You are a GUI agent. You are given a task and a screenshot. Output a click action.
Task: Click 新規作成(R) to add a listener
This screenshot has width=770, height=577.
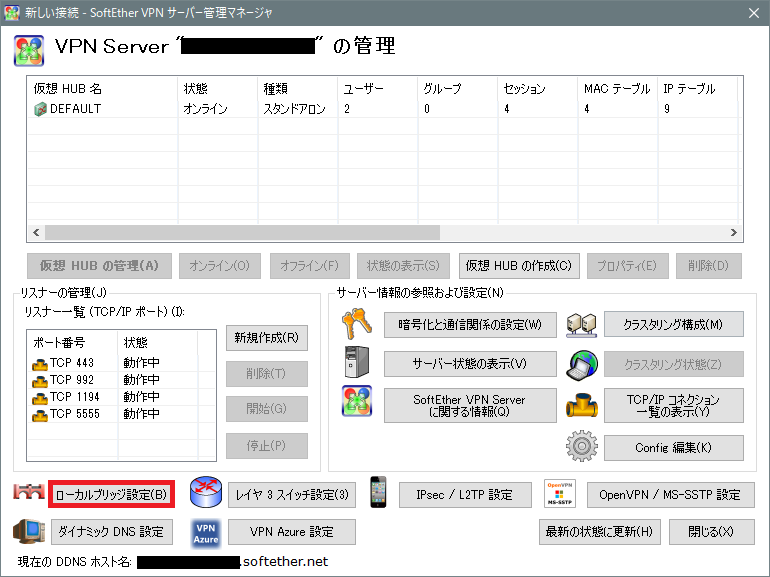point(267,338)
